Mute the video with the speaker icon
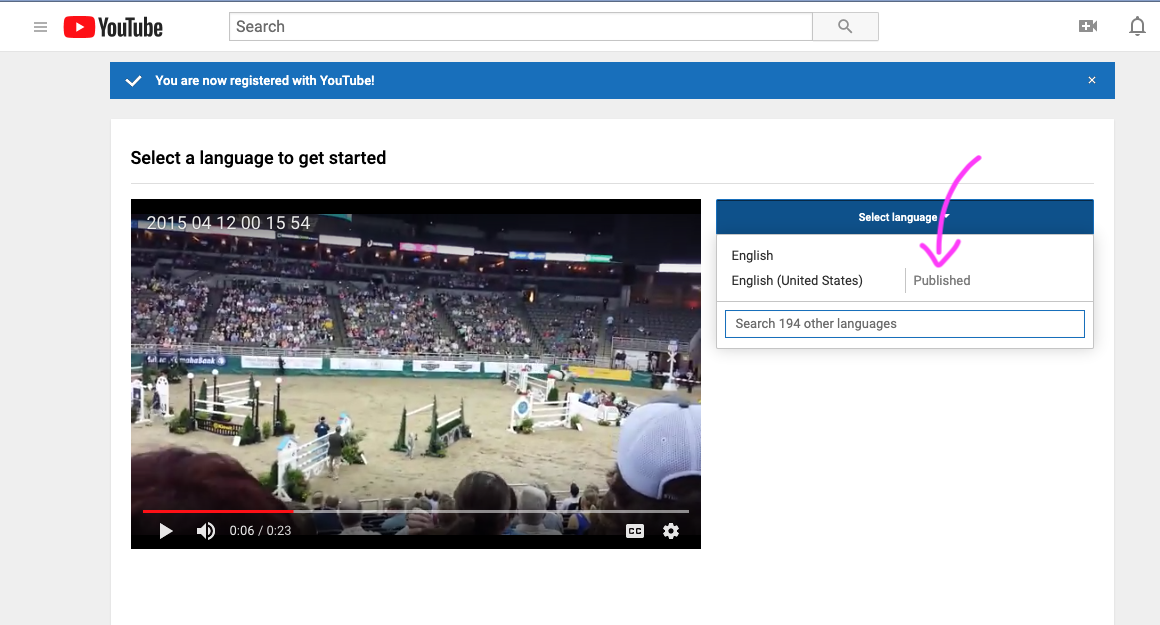Screen dimensions: 1160x625 tap(206, 531)
